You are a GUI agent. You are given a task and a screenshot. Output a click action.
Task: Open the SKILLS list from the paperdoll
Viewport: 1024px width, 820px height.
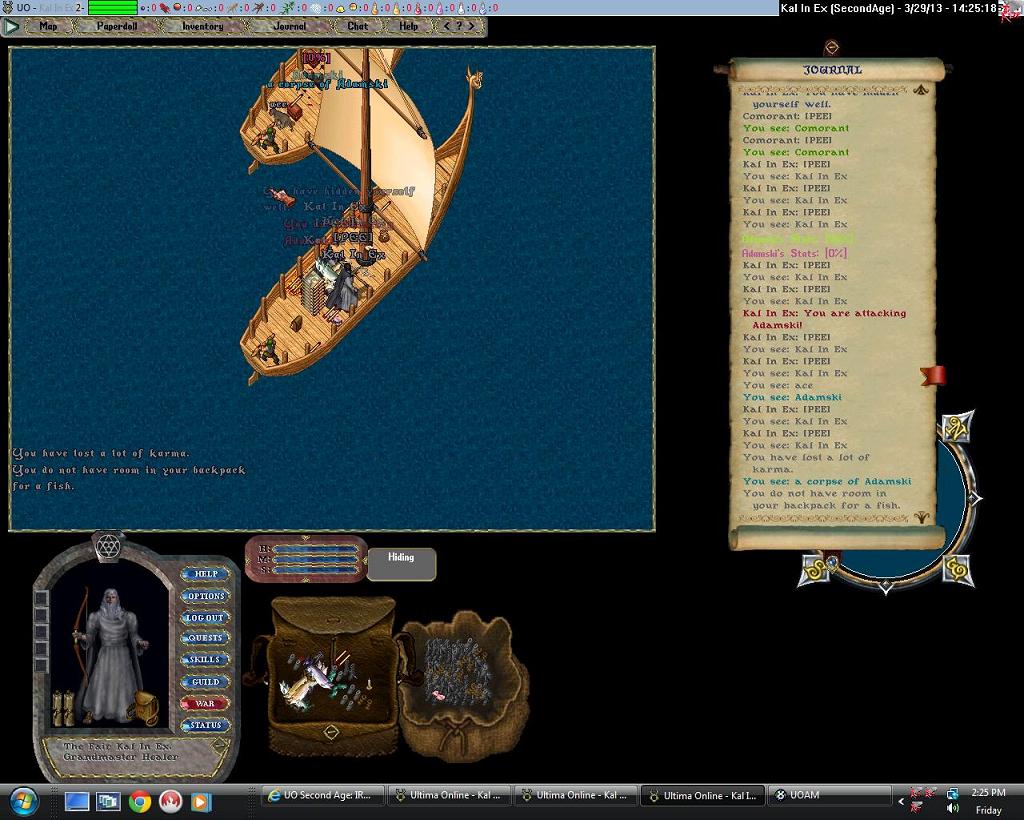[205, 660]
